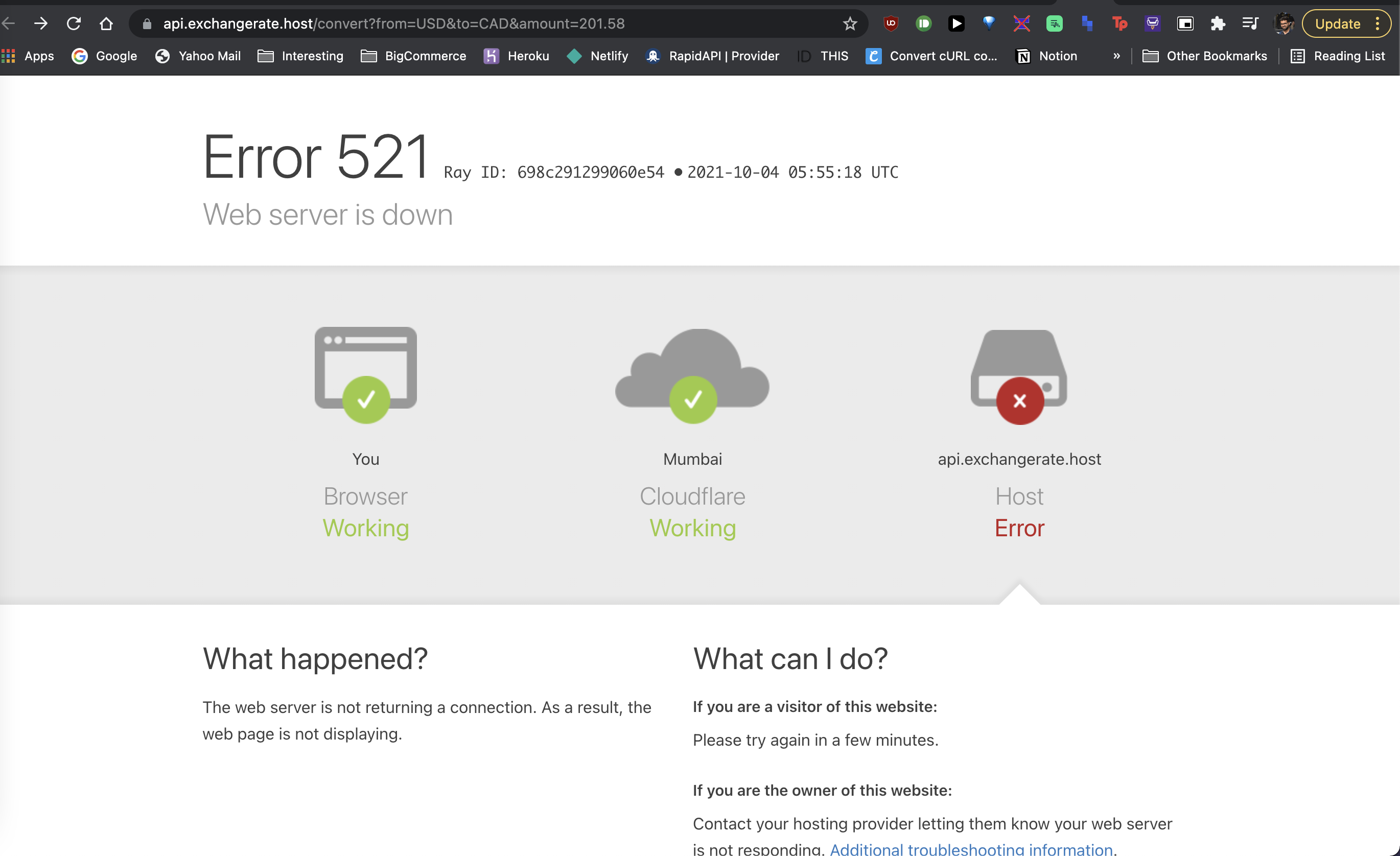Open the Apps shortcut in bookmarks bar
This screenshot has width=1400, height=856.
coord(28,56)
